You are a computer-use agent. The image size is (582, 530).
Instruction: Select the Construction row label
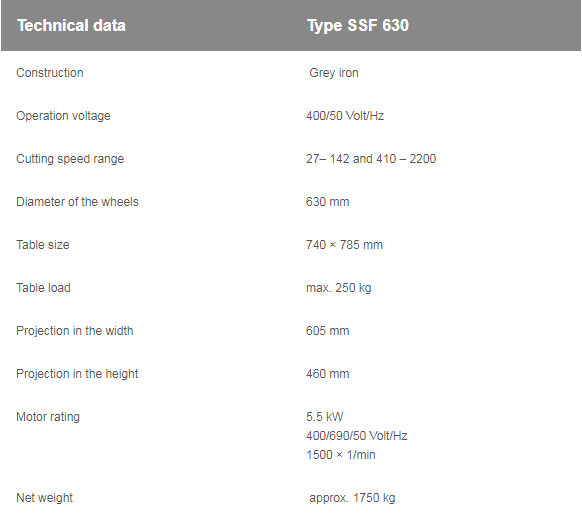(x=50, y=73)
